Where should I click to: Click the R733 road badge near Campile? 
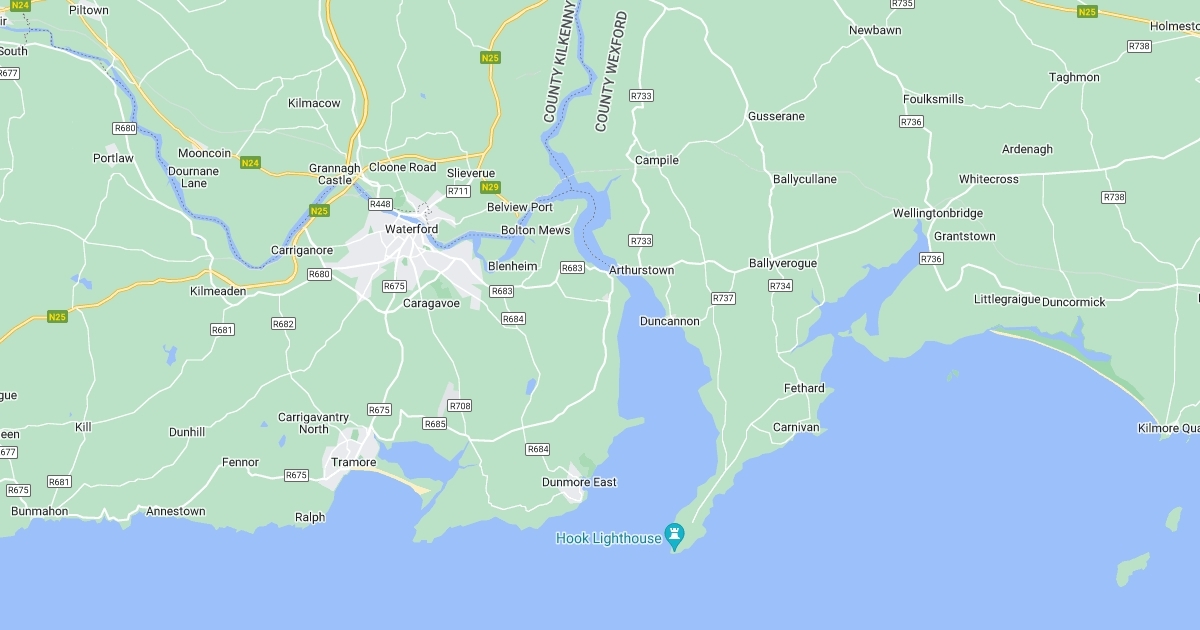click(x=642, y=96)
